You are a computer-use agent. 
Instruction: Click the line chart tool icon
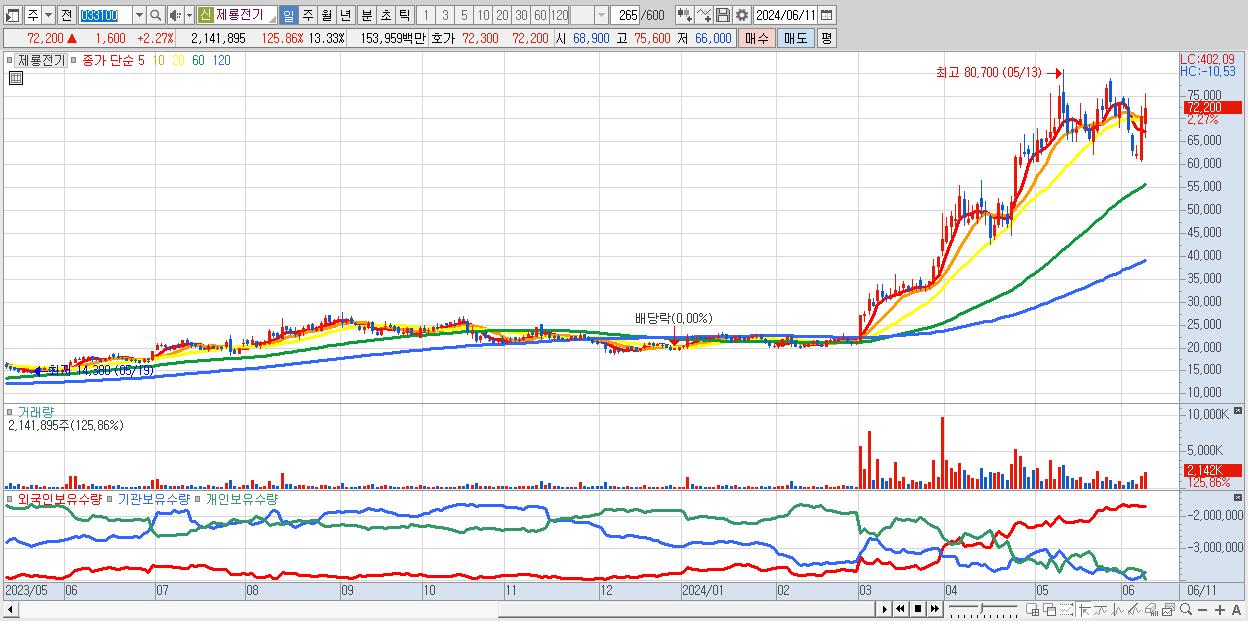pos(705,15)
